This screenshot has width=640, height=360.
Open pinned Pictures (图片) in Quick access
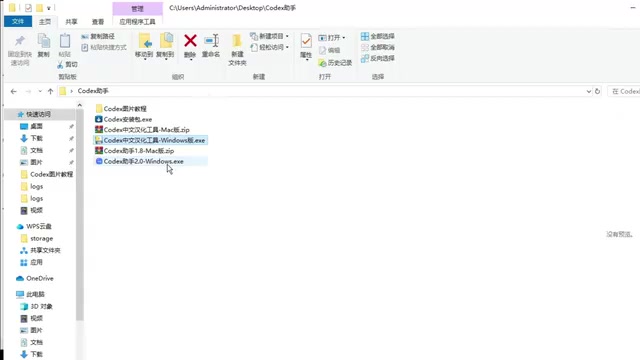tap(36, 162)
